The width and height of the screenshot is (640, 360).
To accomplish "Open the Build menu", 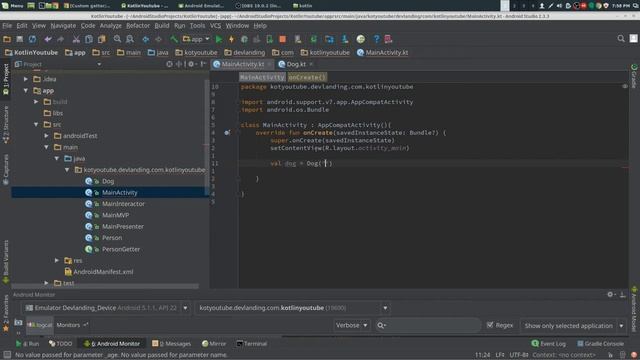I will (162, 25).
